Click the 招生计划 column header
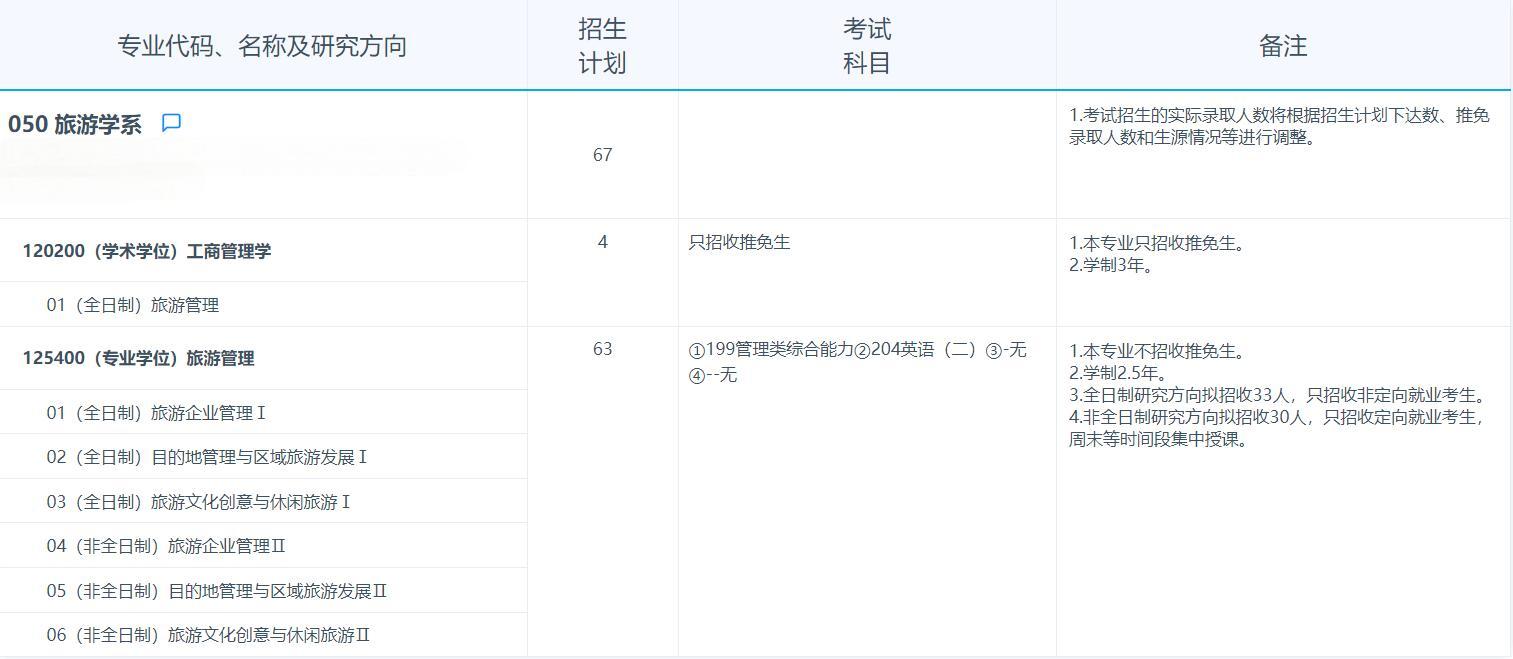Screen dimensions: 1513x659 [601, 45]
